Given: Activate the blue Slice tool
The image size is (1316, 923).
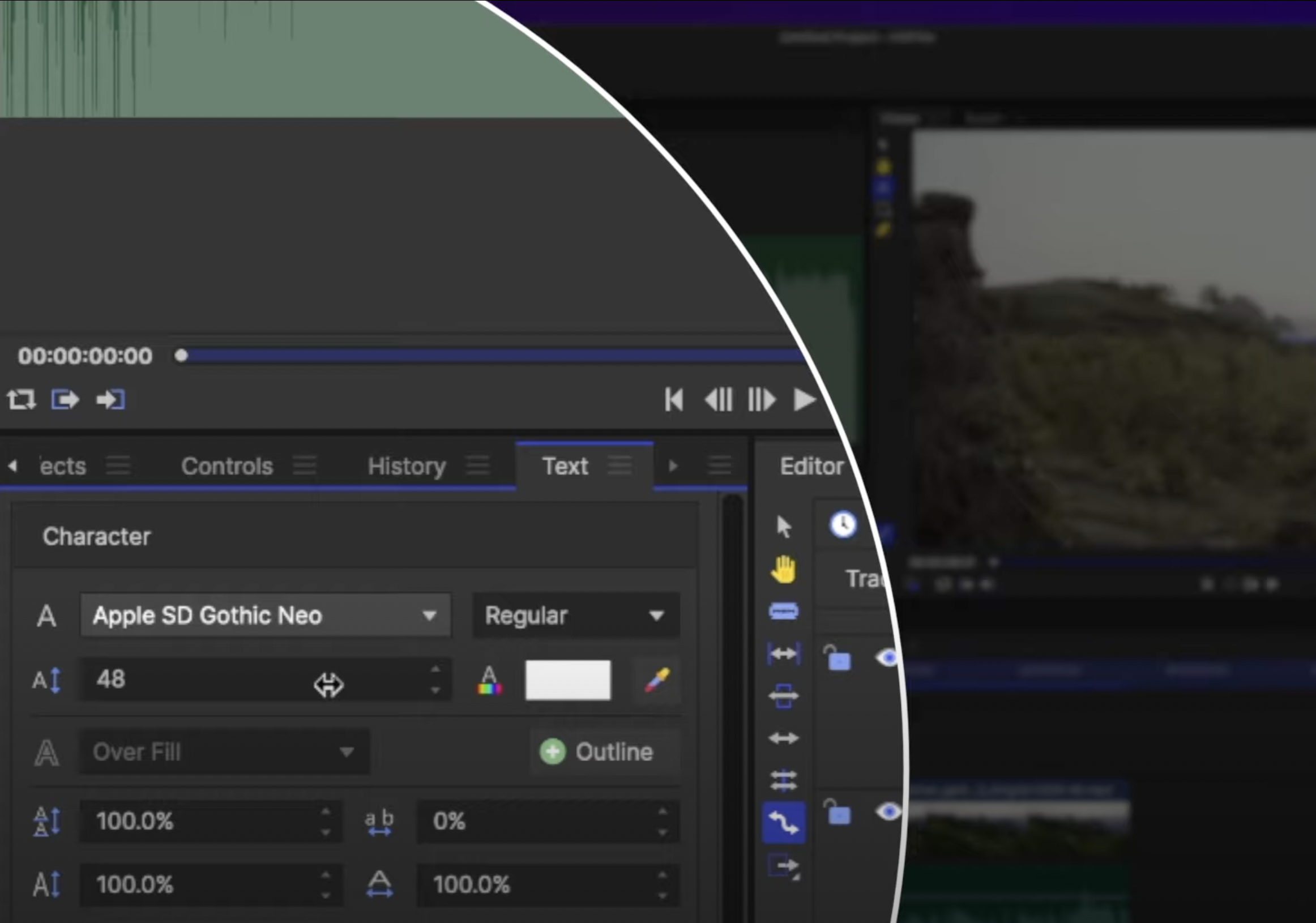Looking at the screenshot, I should (x=783, y=611).
